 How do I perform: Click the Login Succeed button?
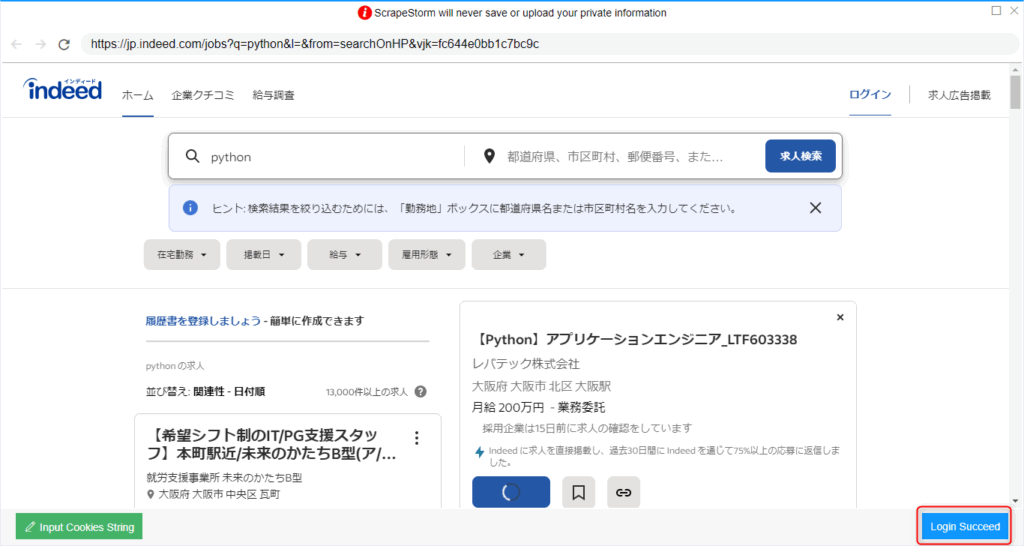coord(965,526)
